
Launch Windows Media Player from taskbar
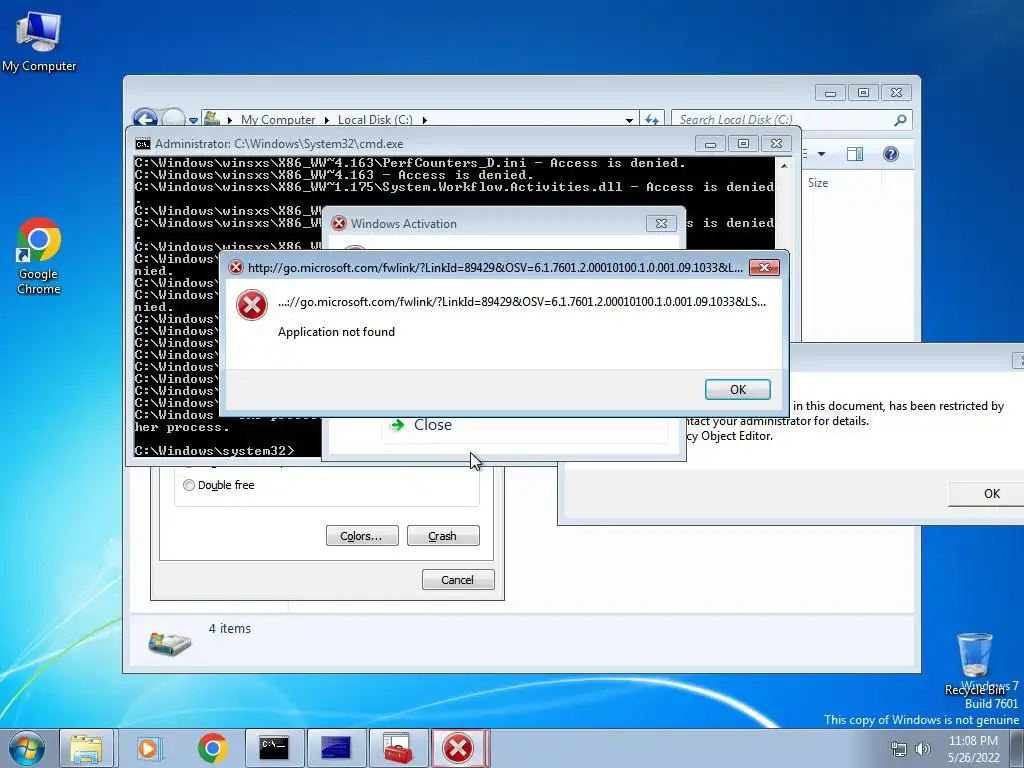point(149,748)
